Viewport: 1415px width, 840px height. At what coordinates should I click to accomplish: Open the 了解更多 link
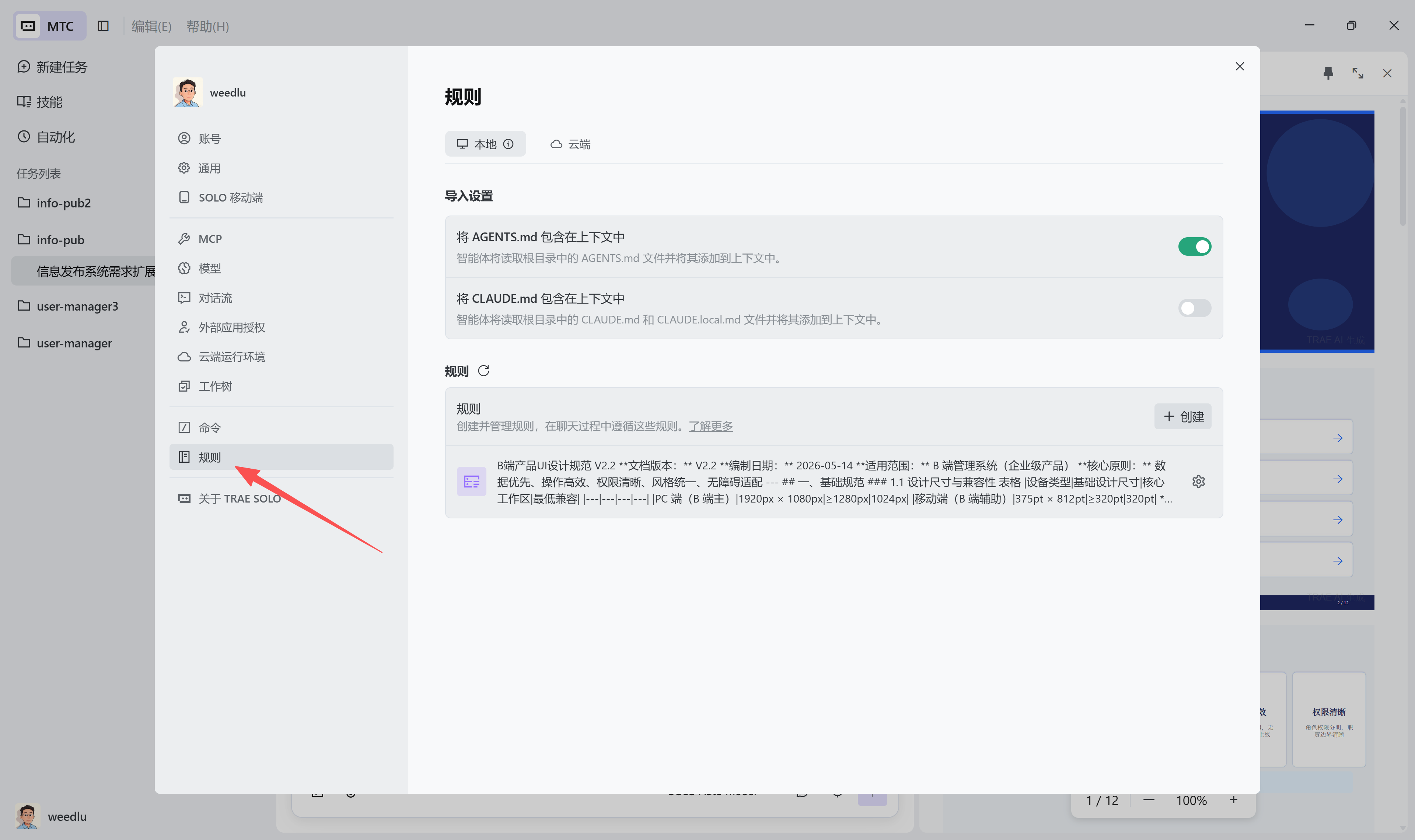tap(710, 426)
